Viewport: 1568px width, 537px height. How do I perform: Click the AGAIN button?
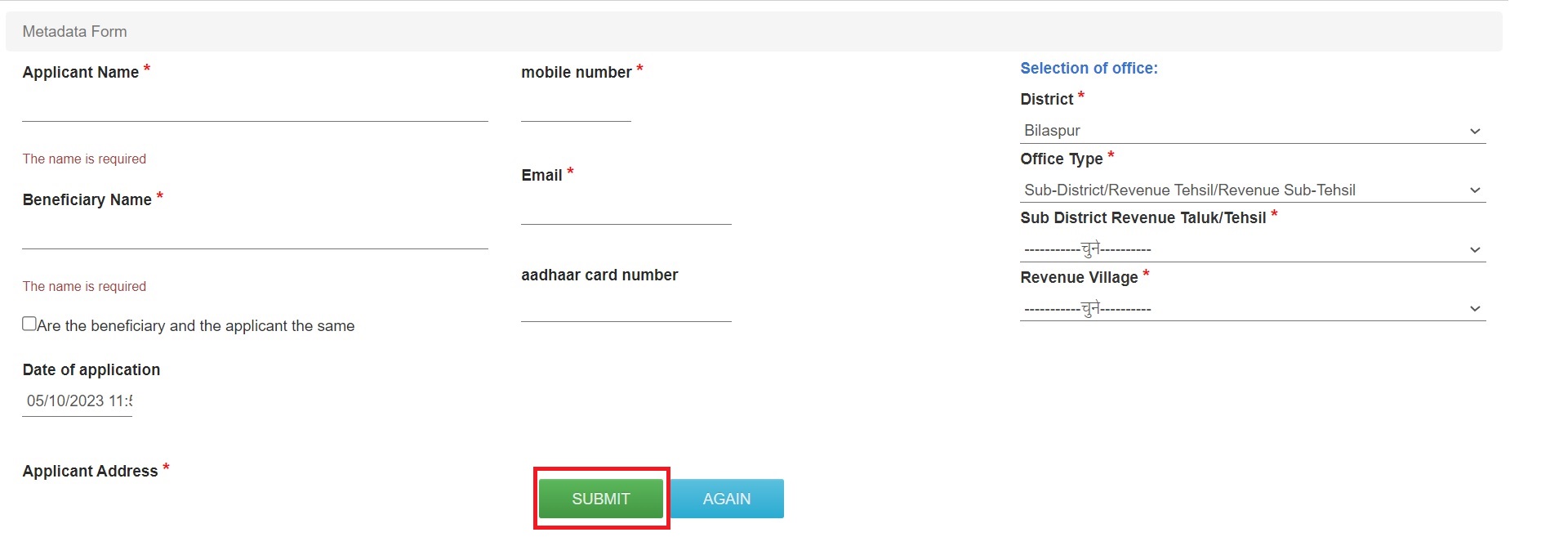click(727, 499)
